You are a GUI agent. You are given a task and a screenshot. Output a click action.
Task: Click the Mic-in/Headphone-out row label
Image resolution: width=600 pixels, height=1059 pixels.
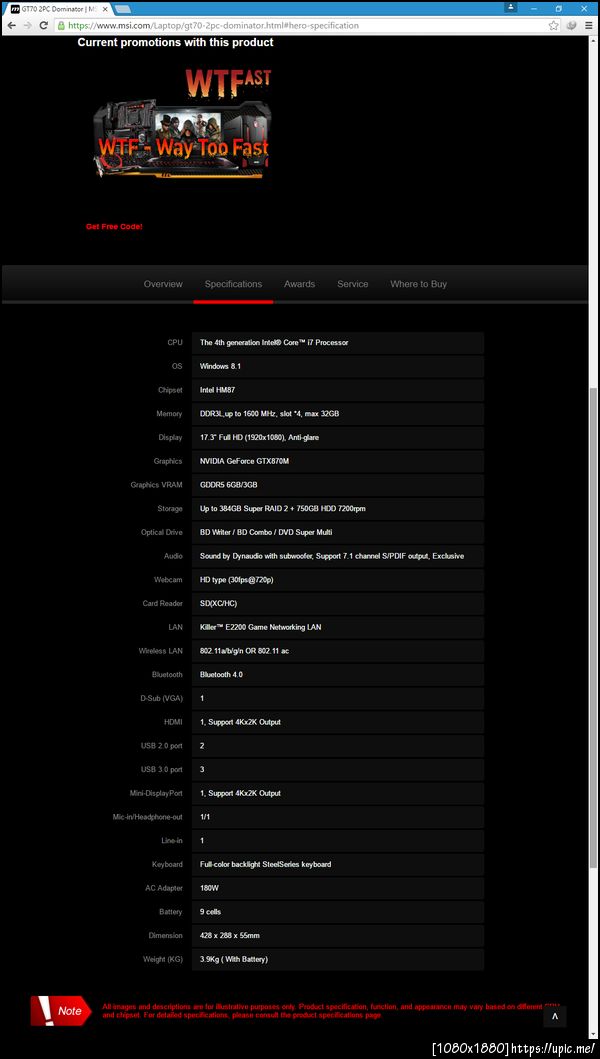[147, 817]
